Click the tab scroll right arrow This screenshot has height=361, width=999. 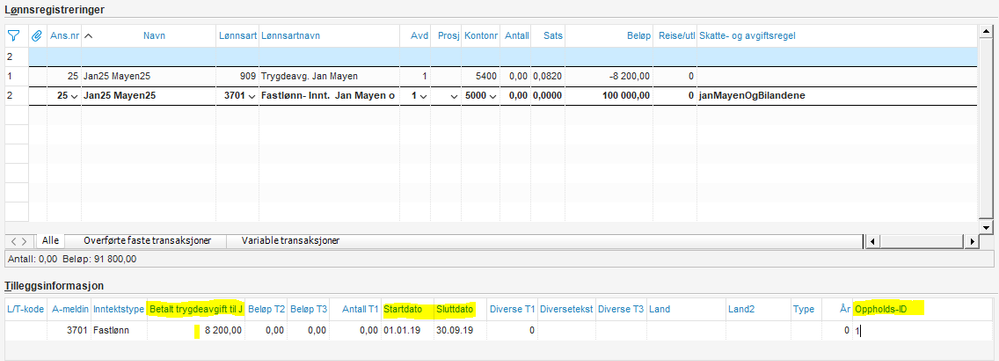(25, 241)
